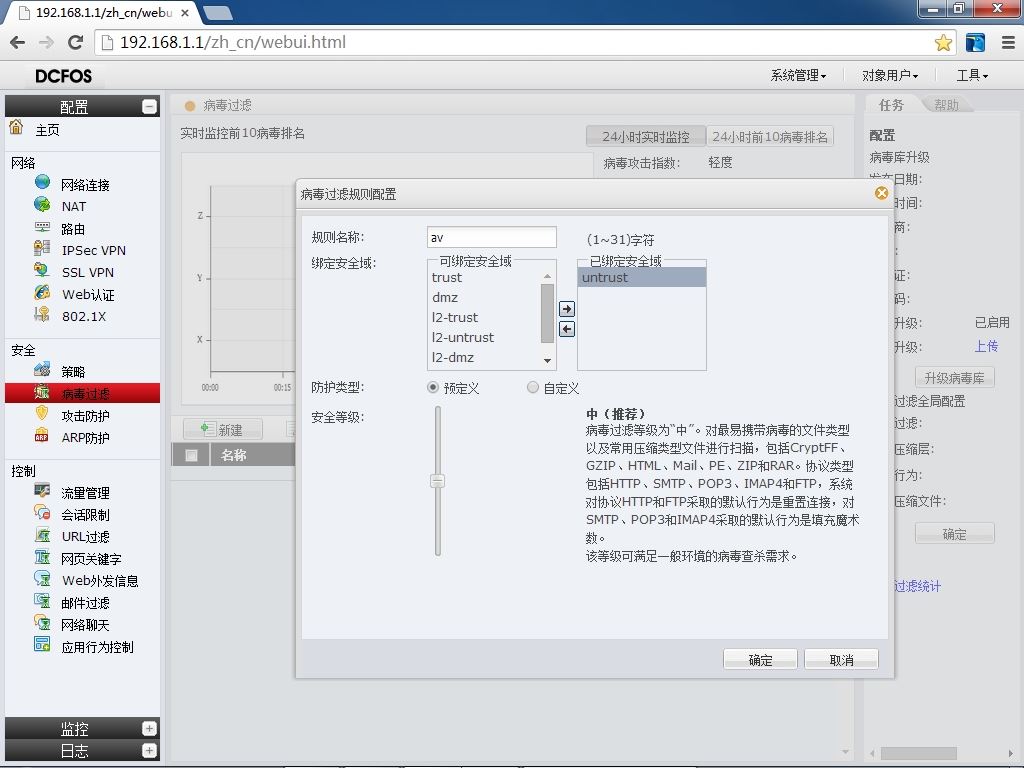Click the 应用行为控制 icon
This screenshot has height=768, width=1024.
42,645
